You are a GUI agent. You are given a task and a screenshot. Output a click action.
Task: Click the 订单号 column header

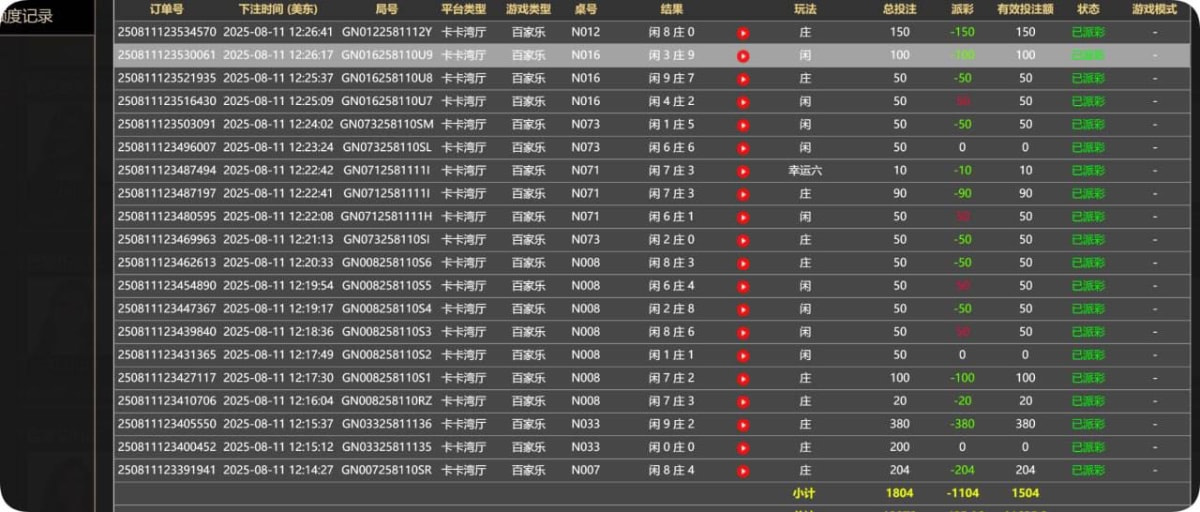point(166,9)
